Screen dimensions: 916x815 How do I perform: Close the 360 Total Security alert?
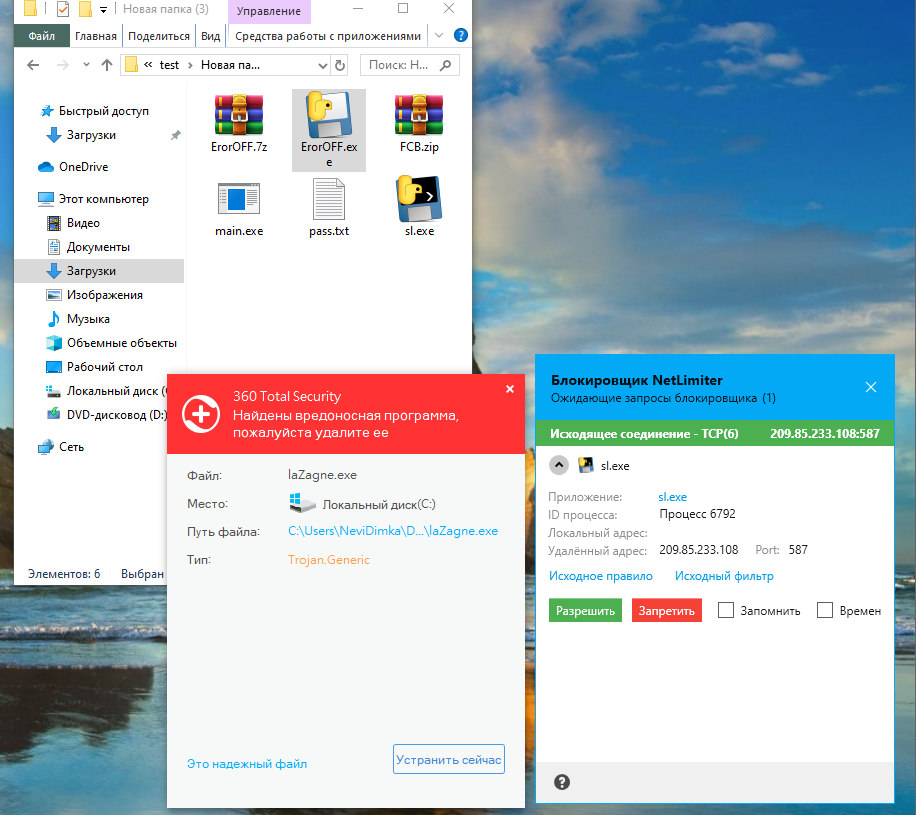click(x=509, y=389)
